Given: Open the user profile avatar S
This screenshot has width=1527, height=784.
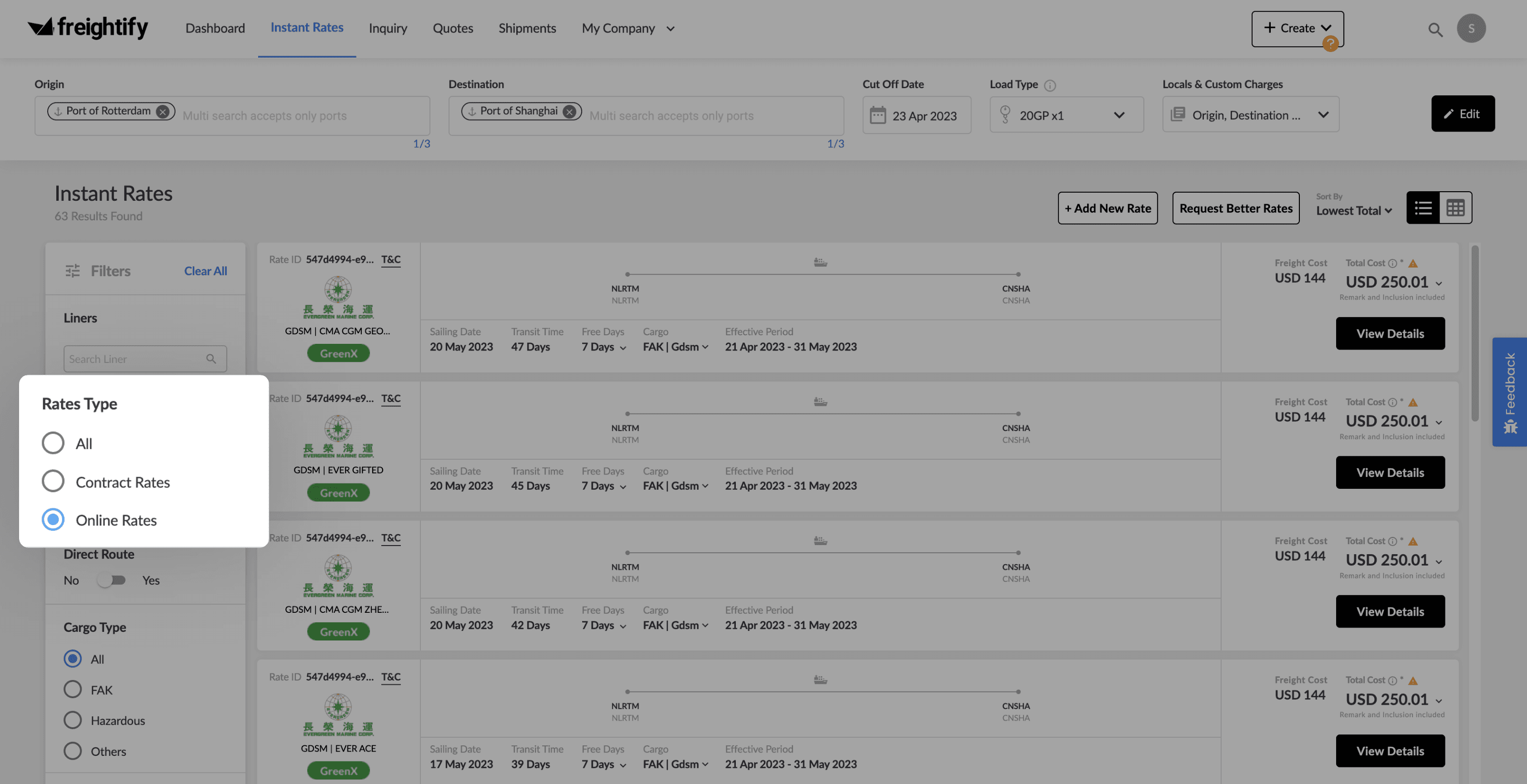Looking at the screenshot, I should 1471,29.
